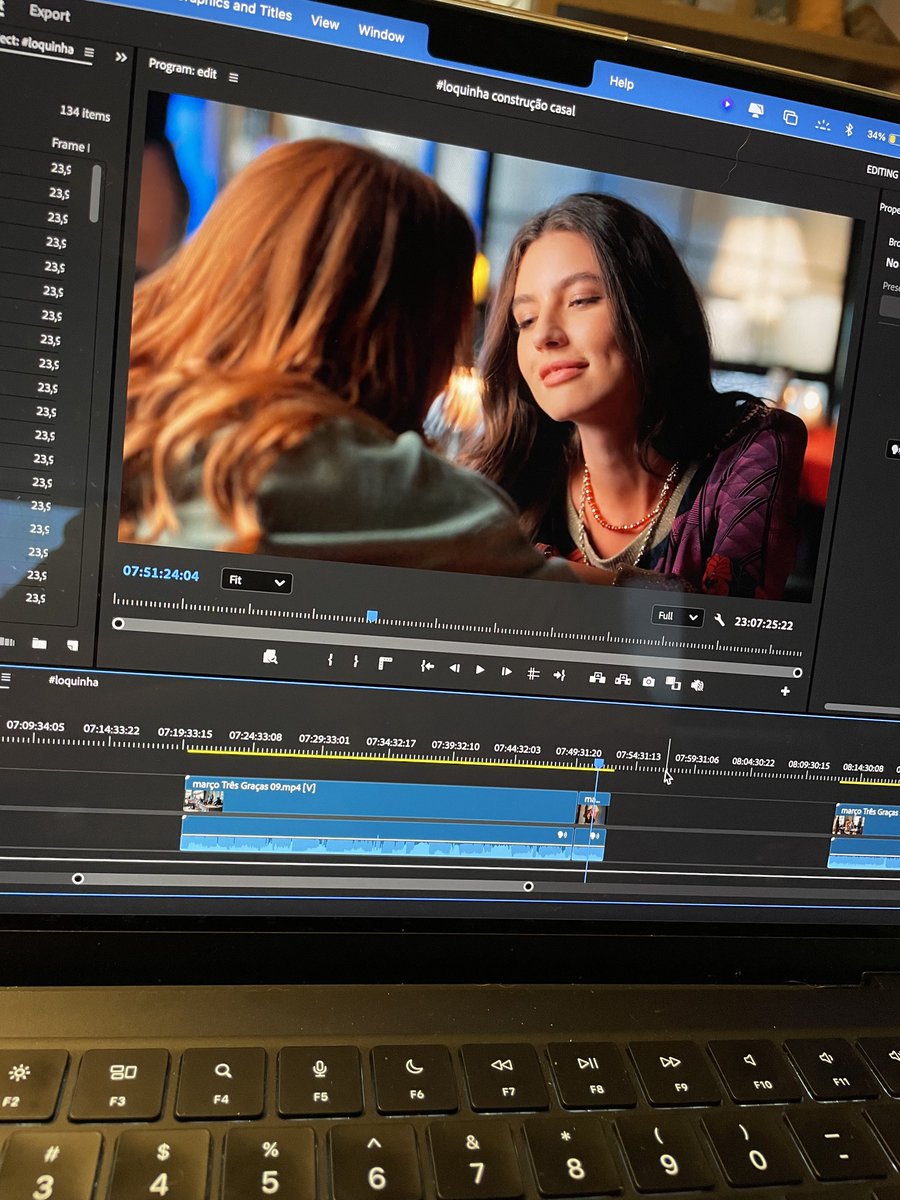Click the Extract icon

click(x=623, y=680)
